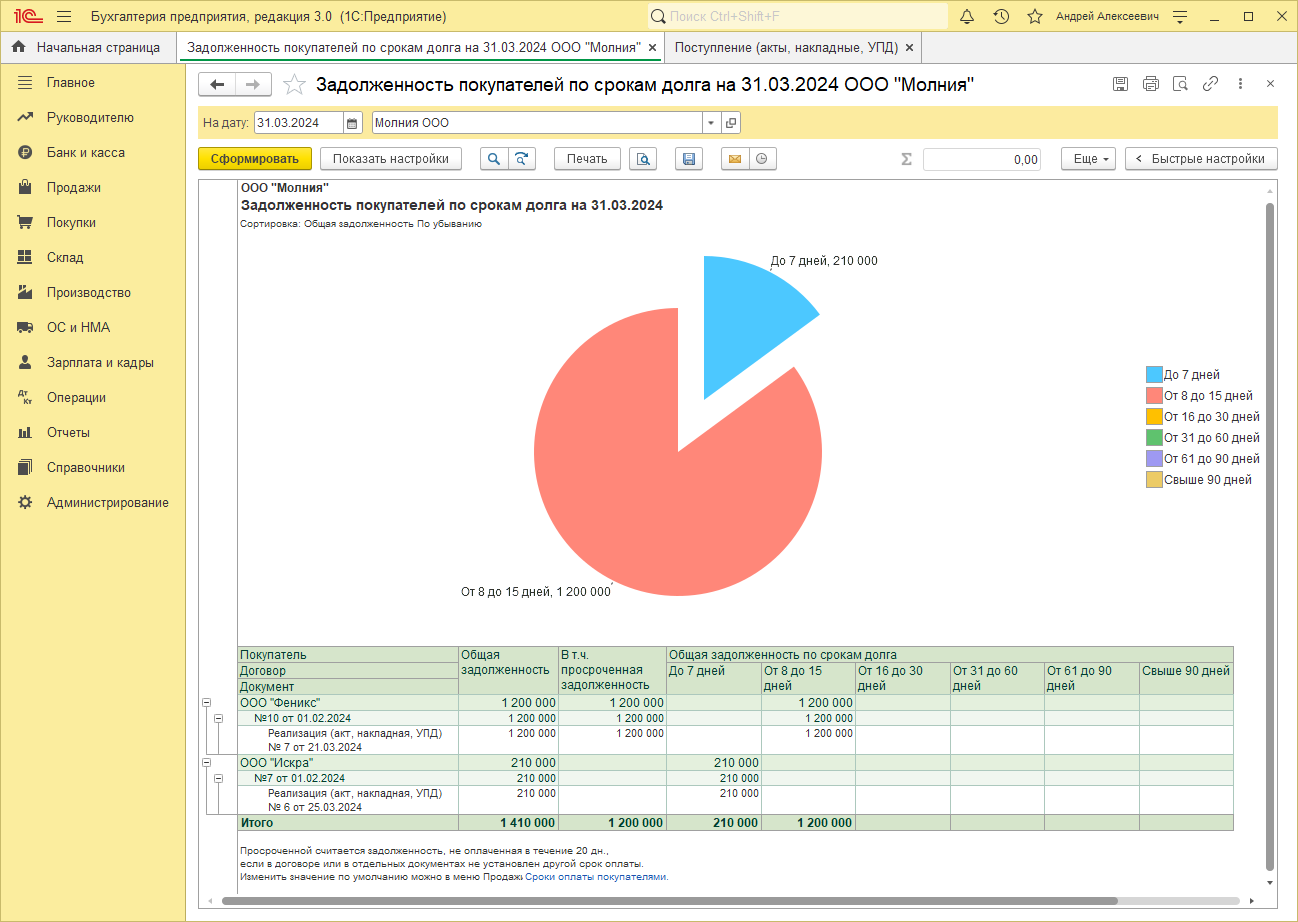Save report using the diskette toolbar icon
The height and width of the screenshot is (922, 1298).
tap(687, 159)
